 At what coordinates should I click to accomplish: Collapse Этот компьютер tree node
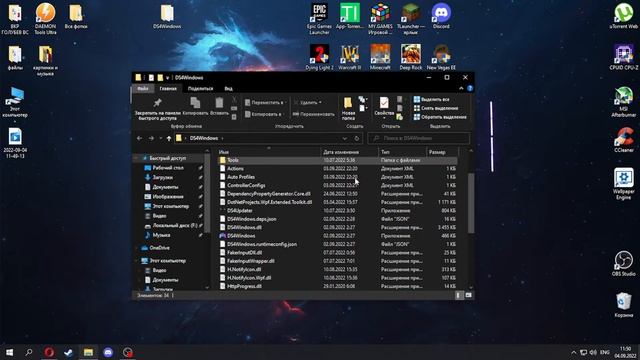click(x=136, y=260)
